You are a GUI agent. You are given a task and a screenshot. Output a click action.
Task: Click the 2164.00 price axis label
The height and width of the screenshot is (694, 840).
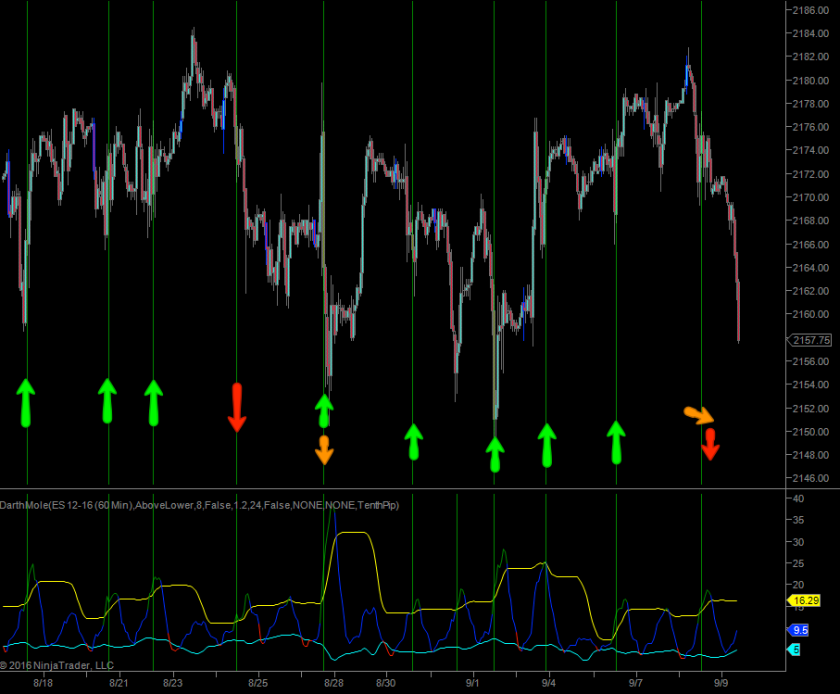click(x=811, y=267)
